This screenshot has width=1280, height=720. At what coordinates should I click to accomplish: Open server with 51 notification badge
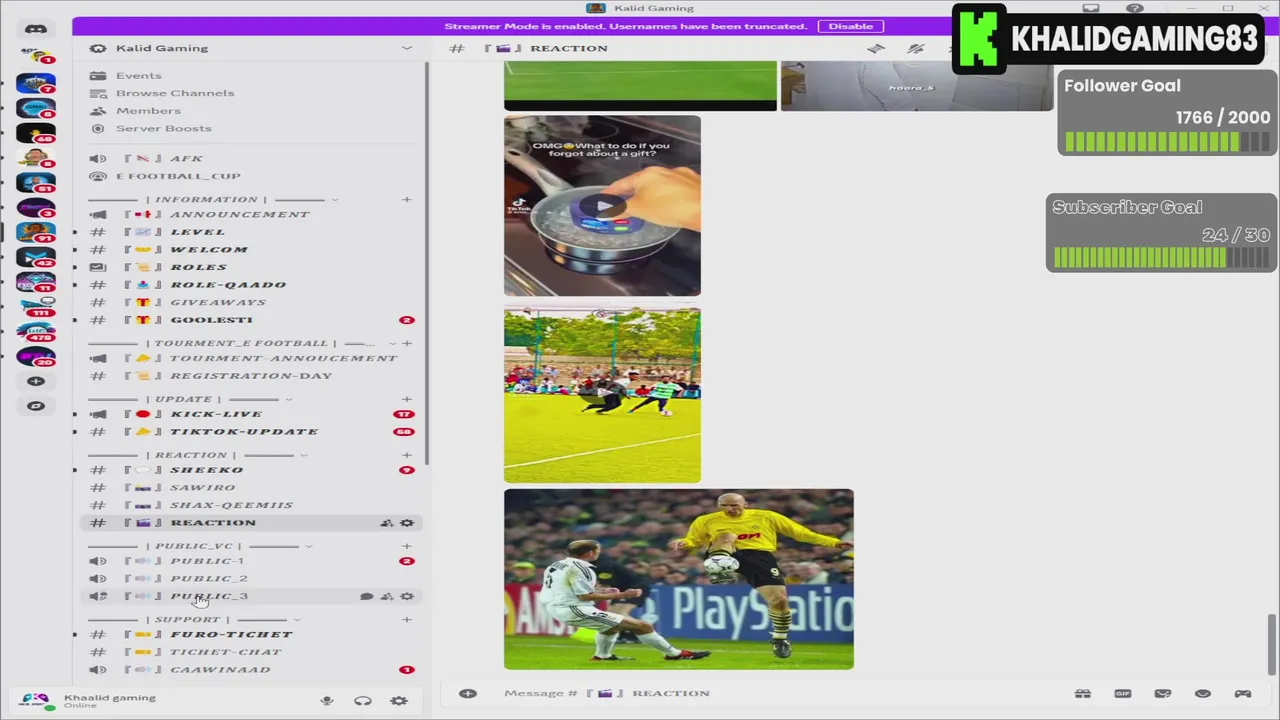(36, 181)
